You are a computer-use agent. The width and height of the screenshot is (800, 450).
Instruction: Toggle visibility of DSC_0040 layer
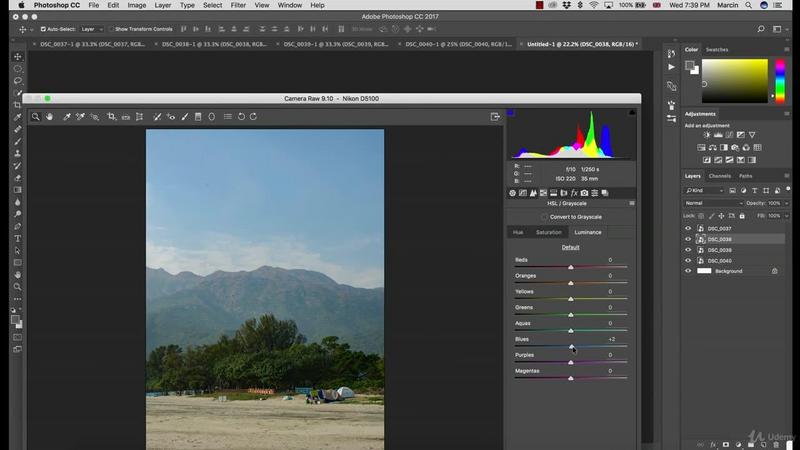point(688,261)
